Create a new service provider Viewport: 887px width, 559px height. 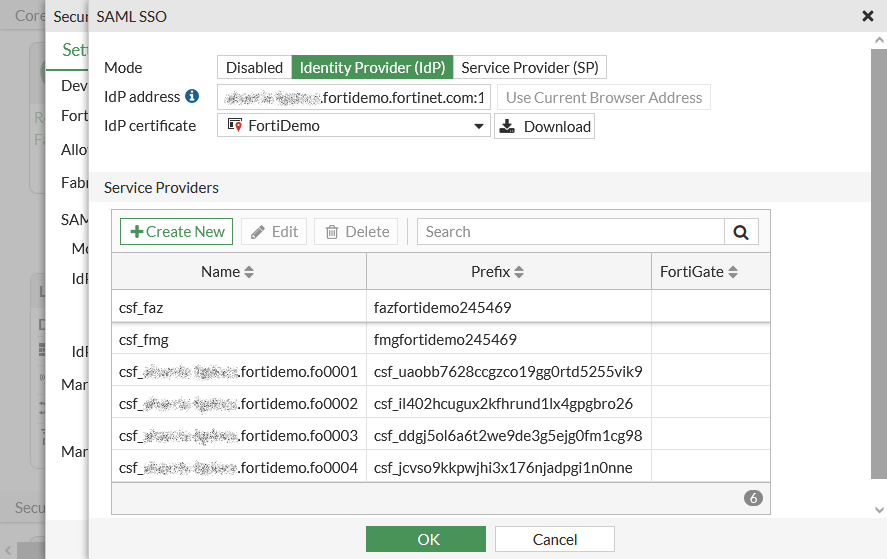(x=177, y=232)
